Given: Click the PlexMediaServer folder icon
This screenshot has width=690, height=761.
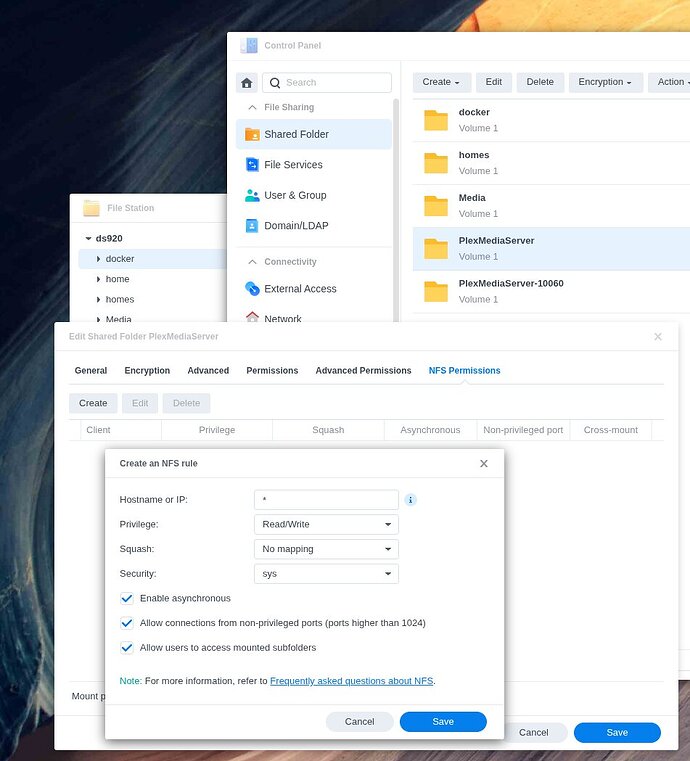Looking at the screenshot, I should 436,248.
